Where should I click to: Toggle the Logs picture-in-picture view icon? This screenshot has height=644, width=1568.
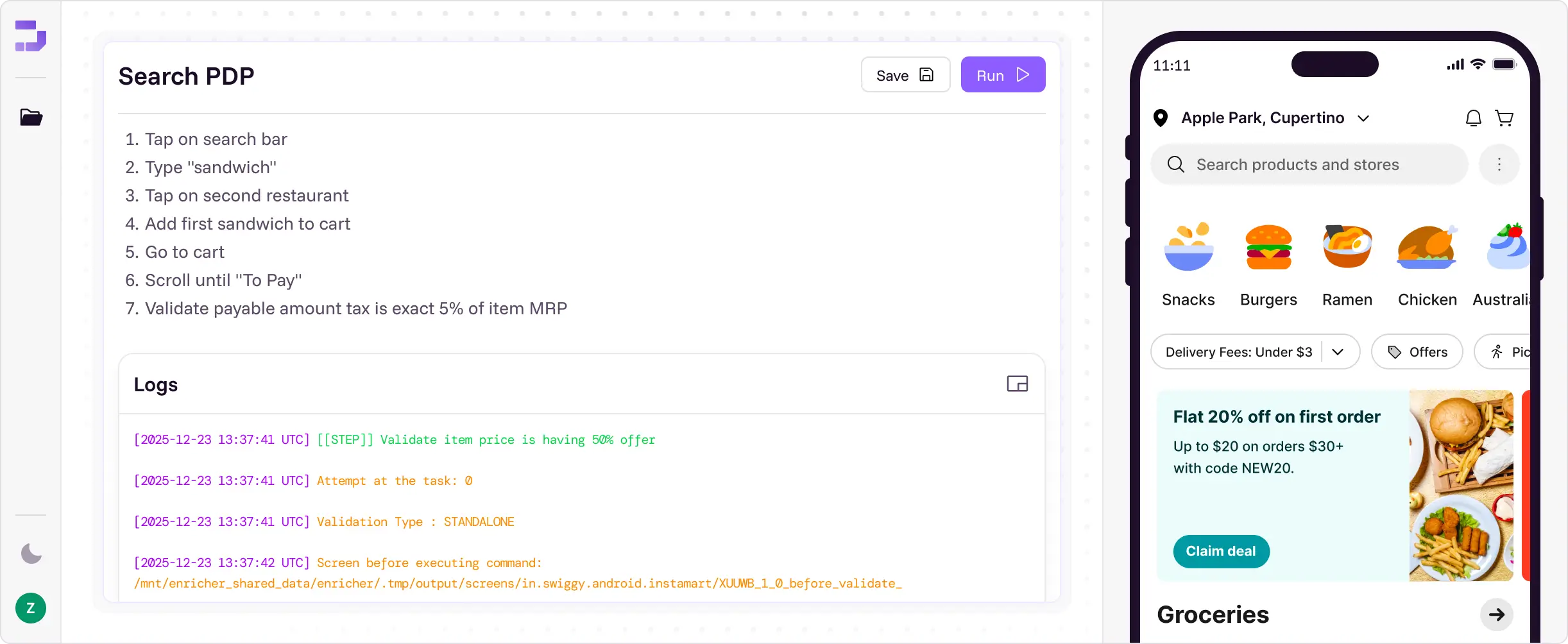(1017, 384)
